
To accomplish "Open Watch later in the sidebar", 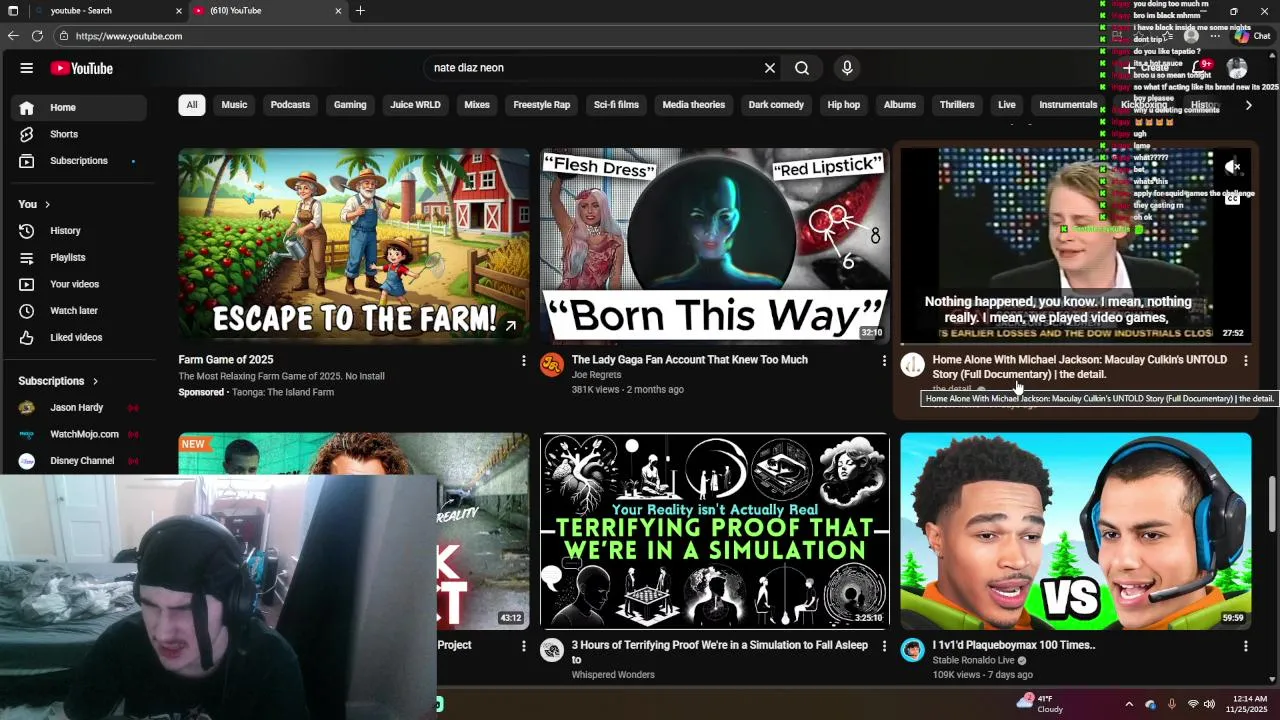I will pyautogui.click(x=80, y=311).
